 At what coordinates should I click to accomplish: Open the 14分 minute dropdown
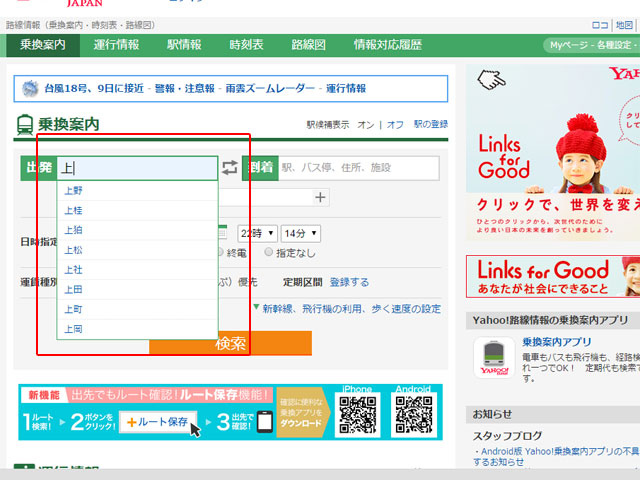pyautogui.click(x=300, y=233)
